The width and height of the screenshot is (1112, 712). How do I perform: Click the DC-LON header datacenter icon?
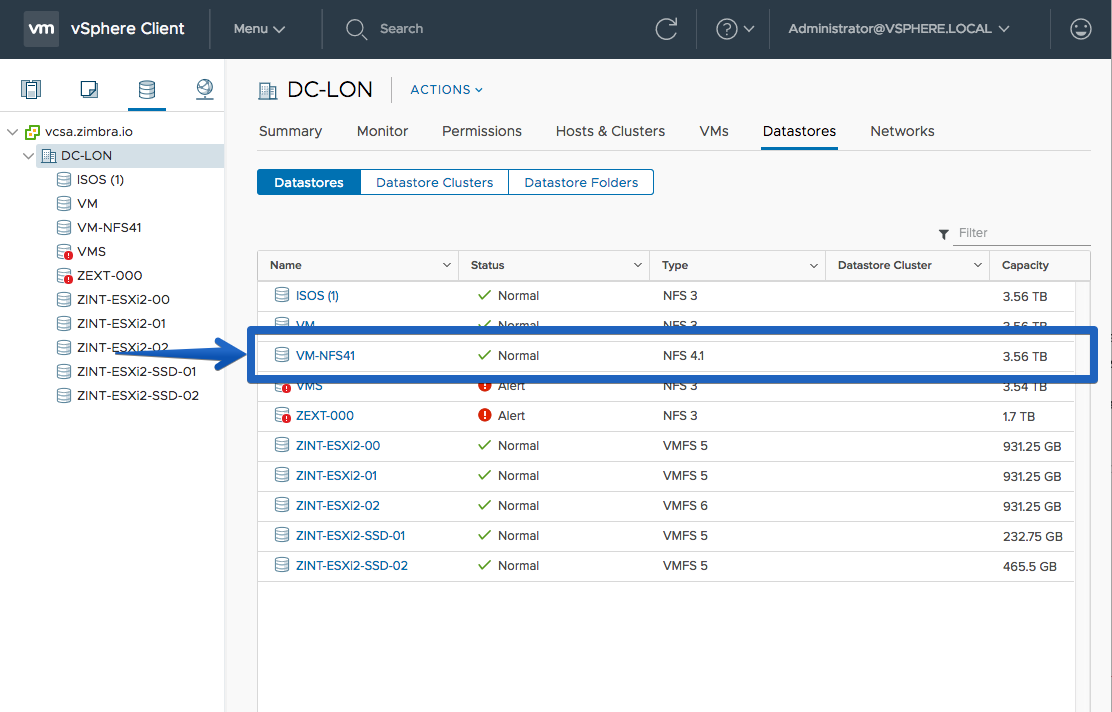click(267, 90)
